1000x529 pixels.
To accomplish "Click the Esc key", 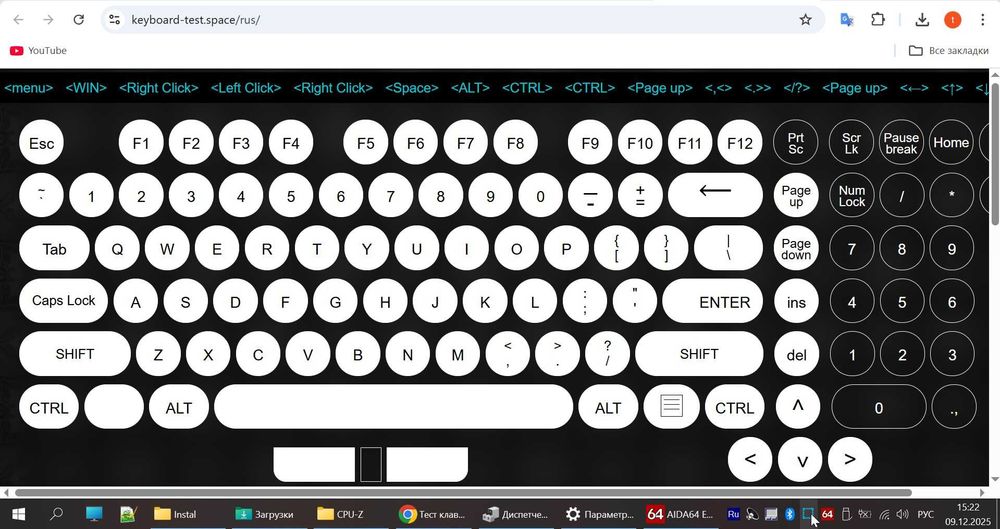I will click(x=41, y=143).
